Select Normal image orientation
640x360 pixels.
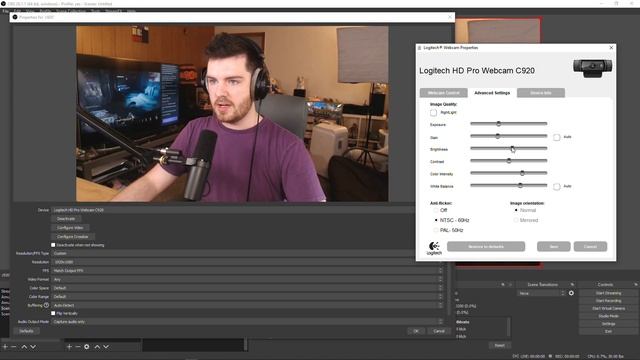516,210
